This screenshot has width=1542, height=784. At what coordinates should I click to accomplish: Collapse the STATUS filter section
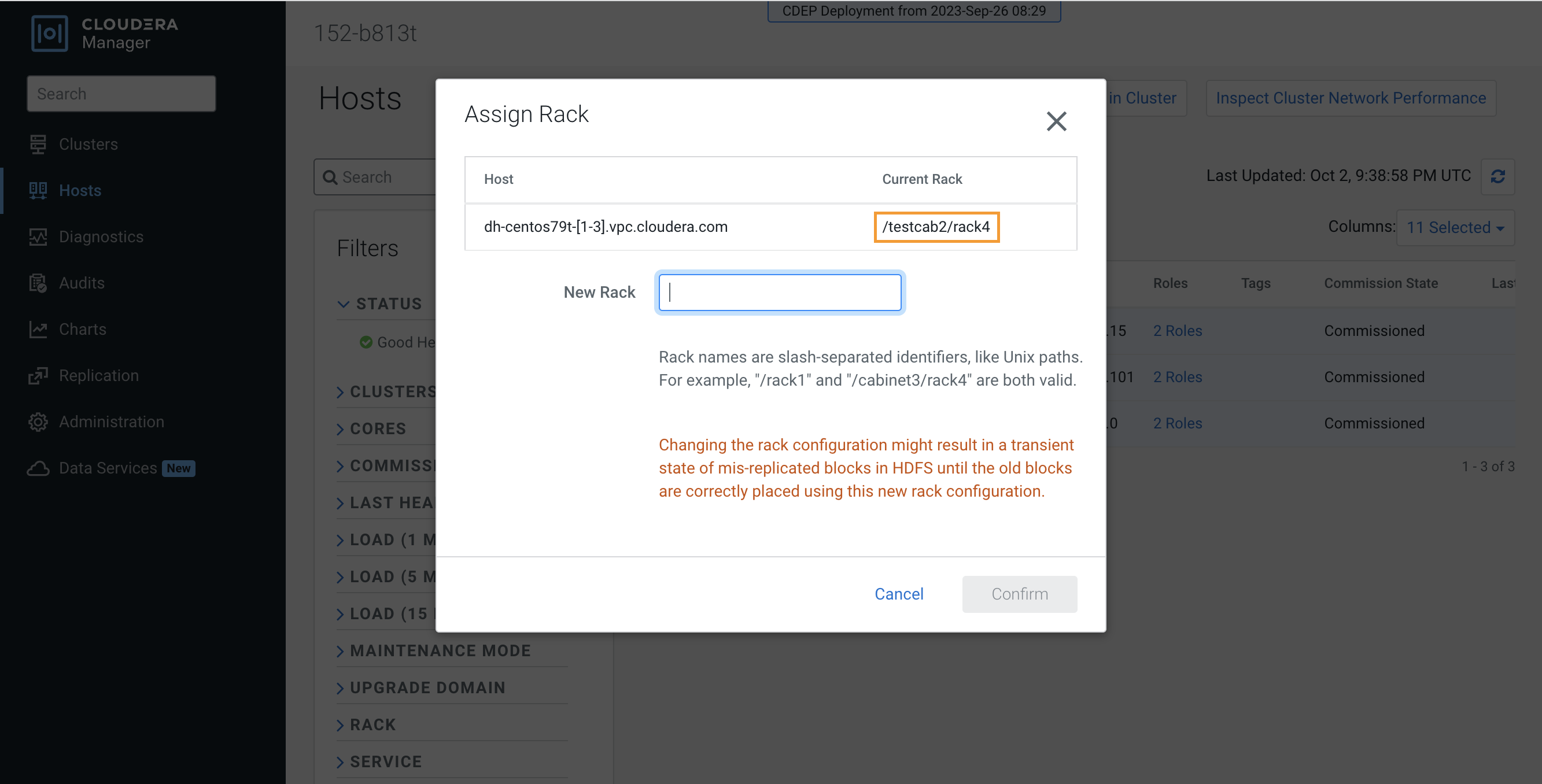click(344, 304)
